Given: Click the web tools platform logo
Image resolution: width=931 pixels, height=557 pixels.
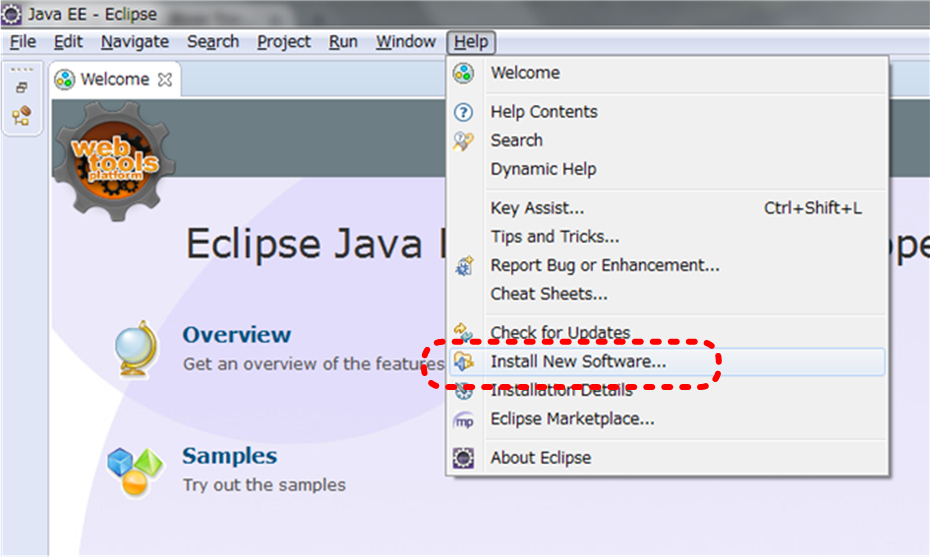Looking at the screenshot, I should pos(114,160).
